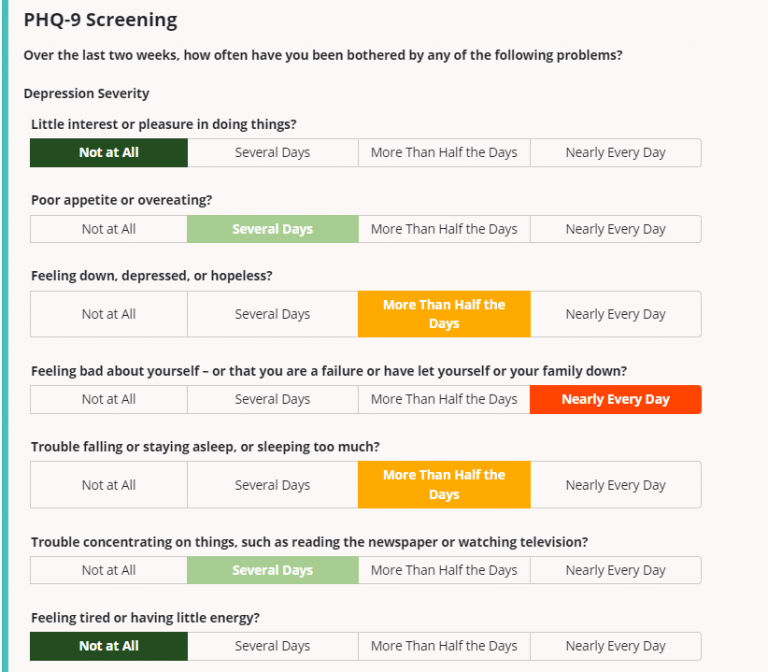This screenshot has height=672, width=768.
Task: Pick 'Not at All' for trouble concentrating
Action: point(109,570)
